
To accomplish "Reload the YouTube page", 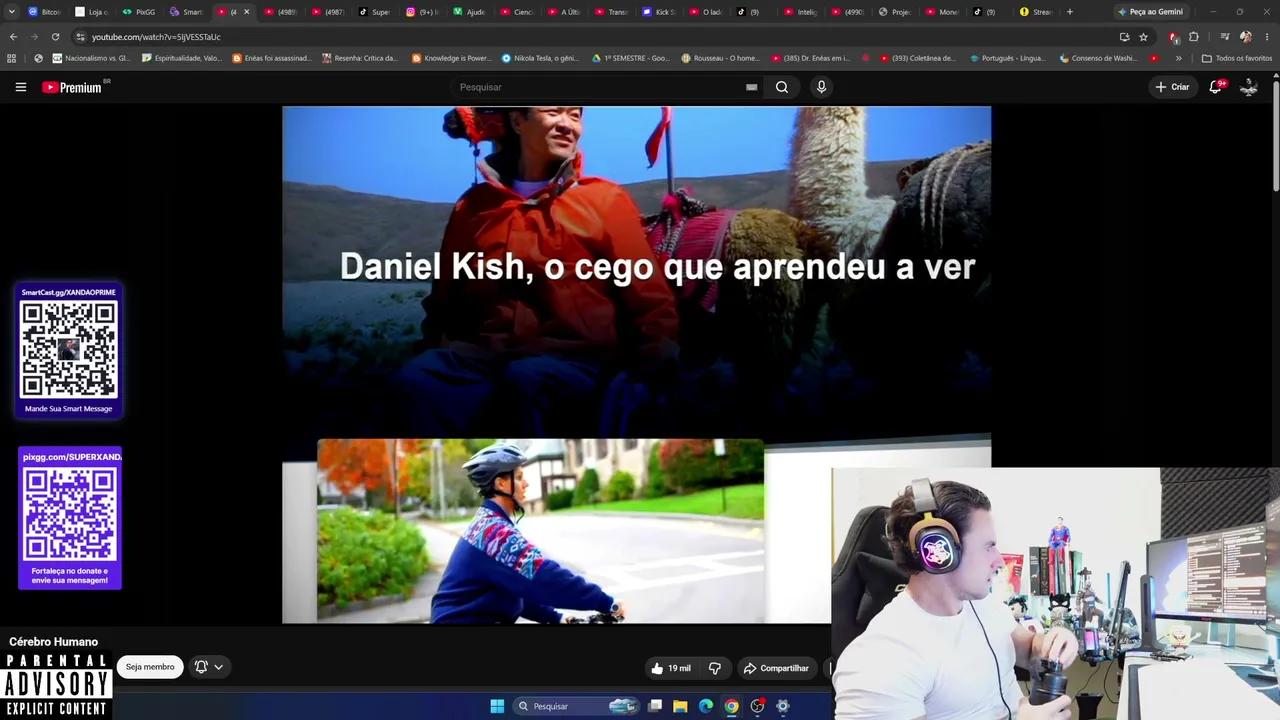I will [x=55, y=37].
